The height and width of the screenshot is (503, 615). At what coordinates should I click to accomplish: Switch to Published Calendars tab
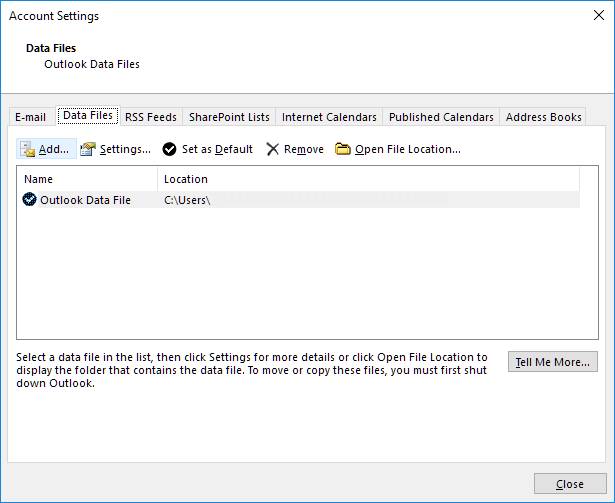441,117
